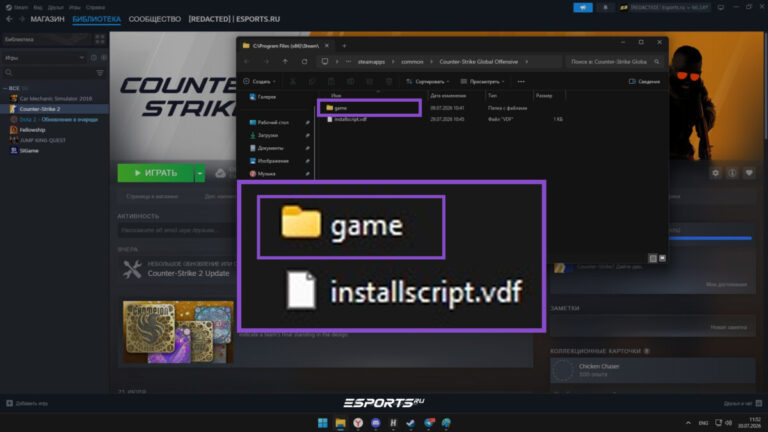
Task: Toggle the library collections grid view icon
Action: (100, 39)
